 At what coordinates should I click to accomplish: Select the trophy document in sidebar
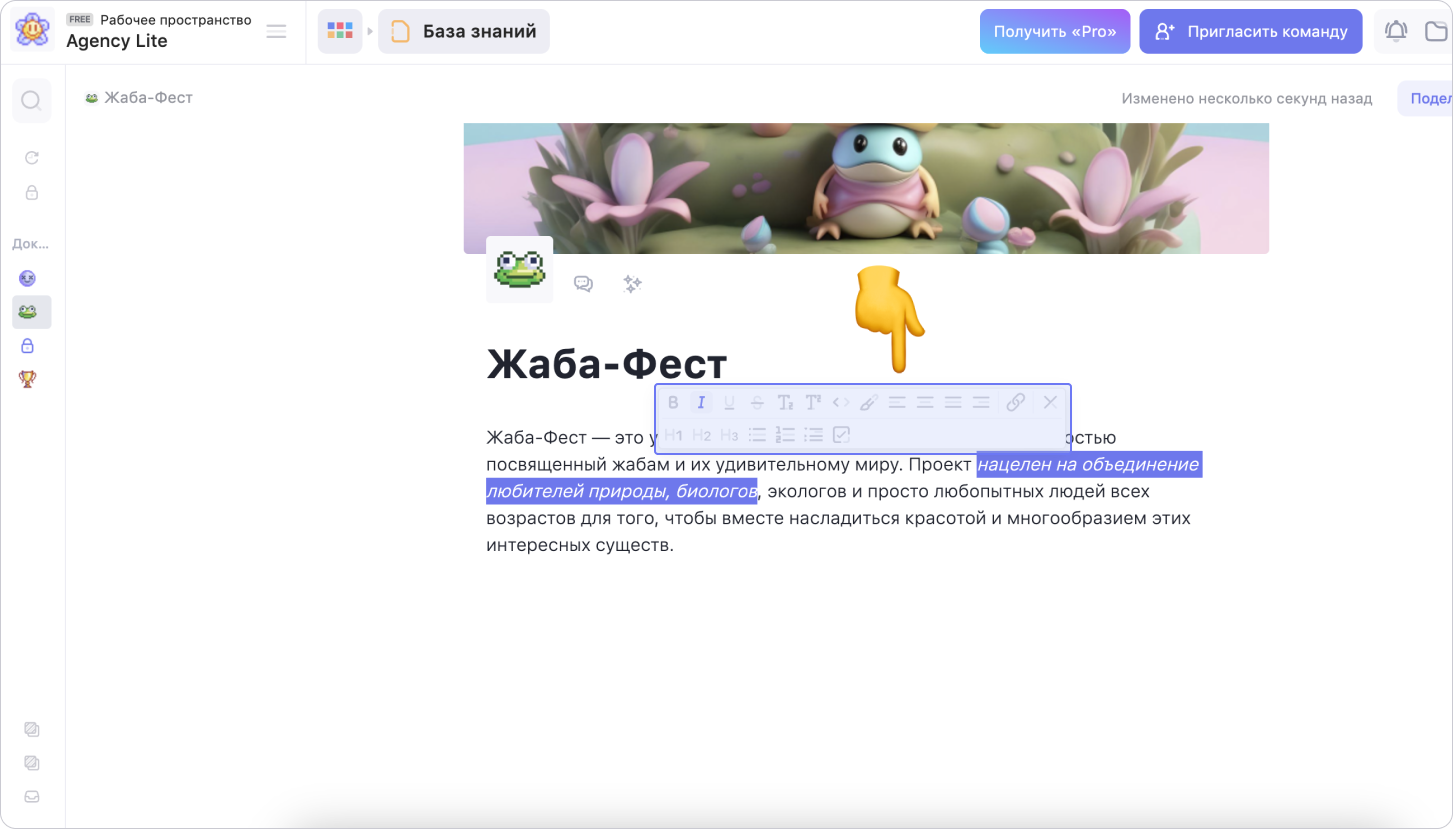click(28, 379)
